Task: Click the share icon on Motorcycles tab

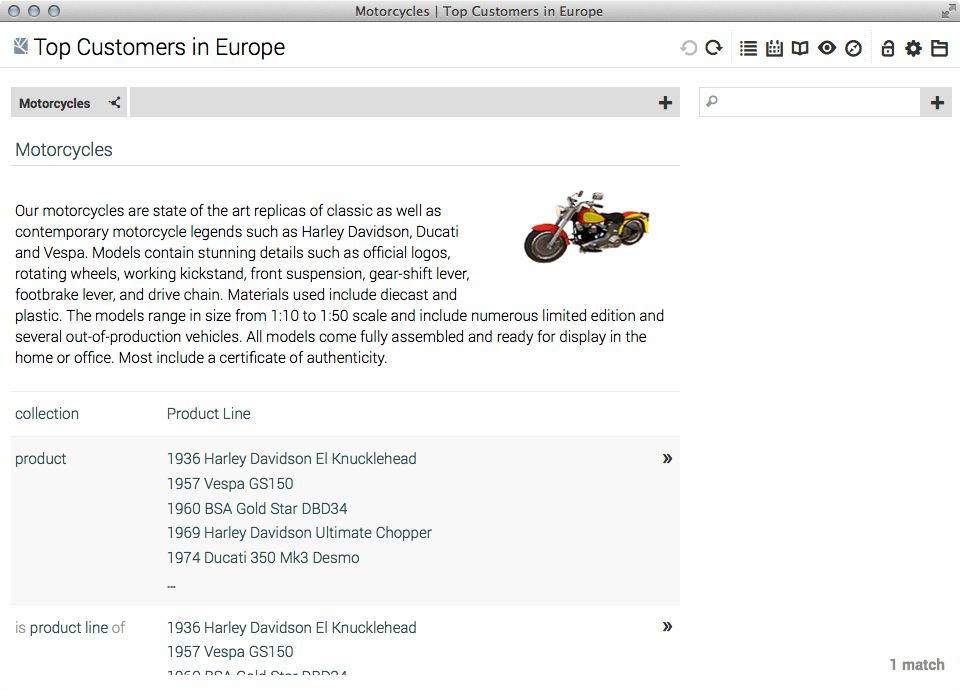Action: click(x=114, y=102)
